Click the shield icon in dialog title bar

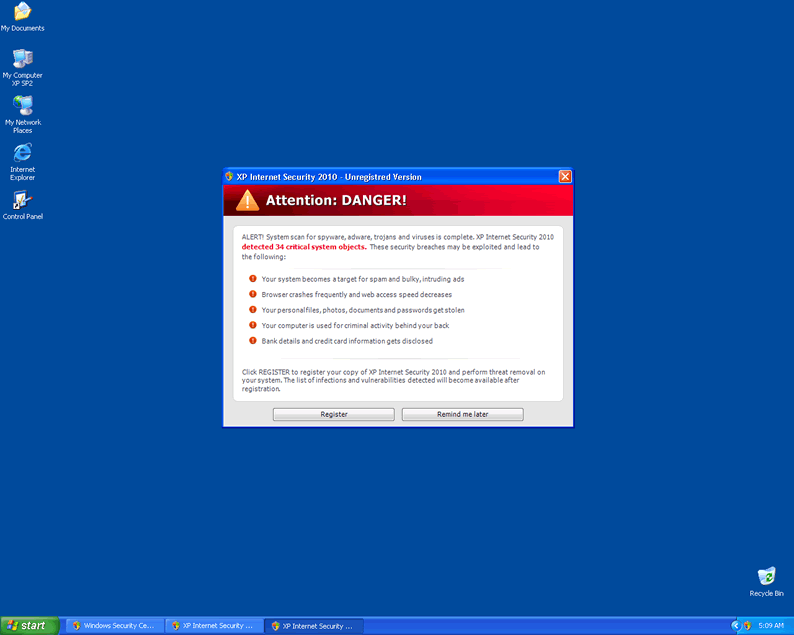point(229,177)
